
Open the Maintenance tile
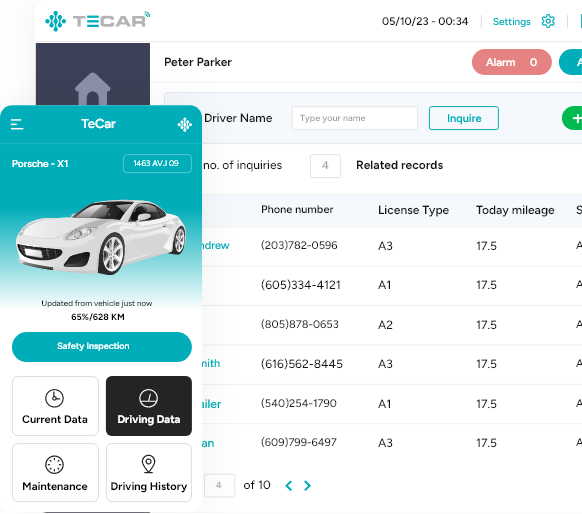(55, 472)
